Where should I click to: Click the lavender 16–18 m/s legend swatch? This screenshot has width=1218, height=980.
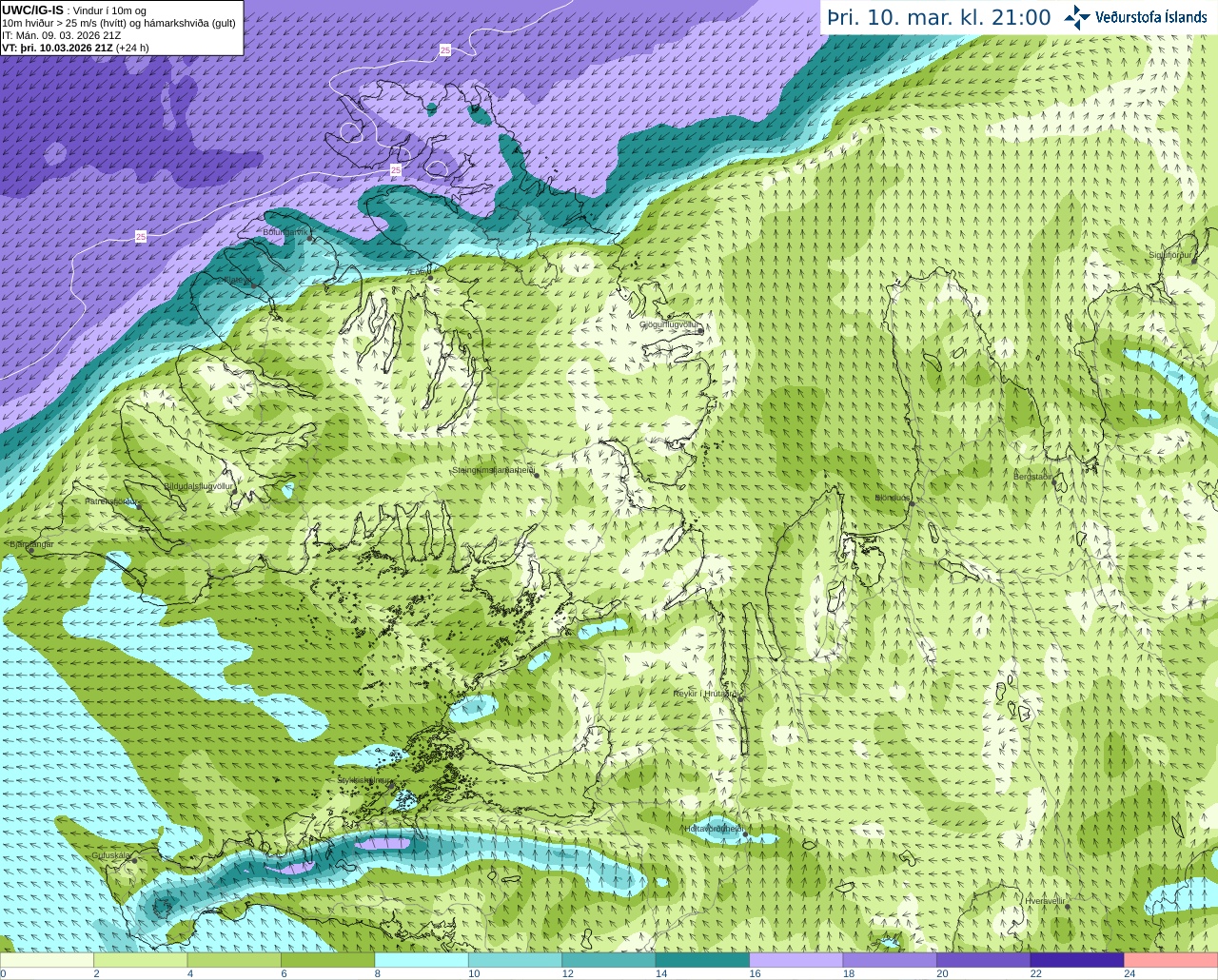pyautogui.click(x=796, y=960)
